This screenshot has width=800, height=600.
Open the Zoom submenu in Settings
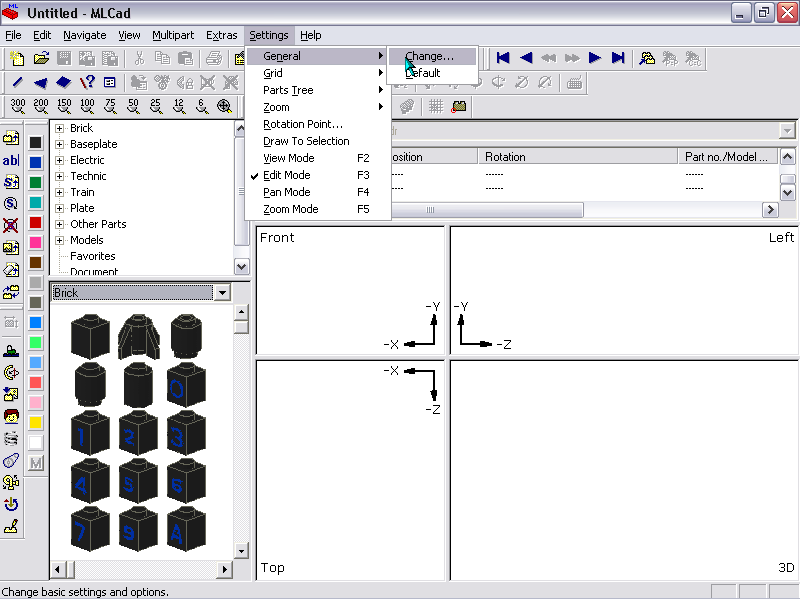[317, 107]
